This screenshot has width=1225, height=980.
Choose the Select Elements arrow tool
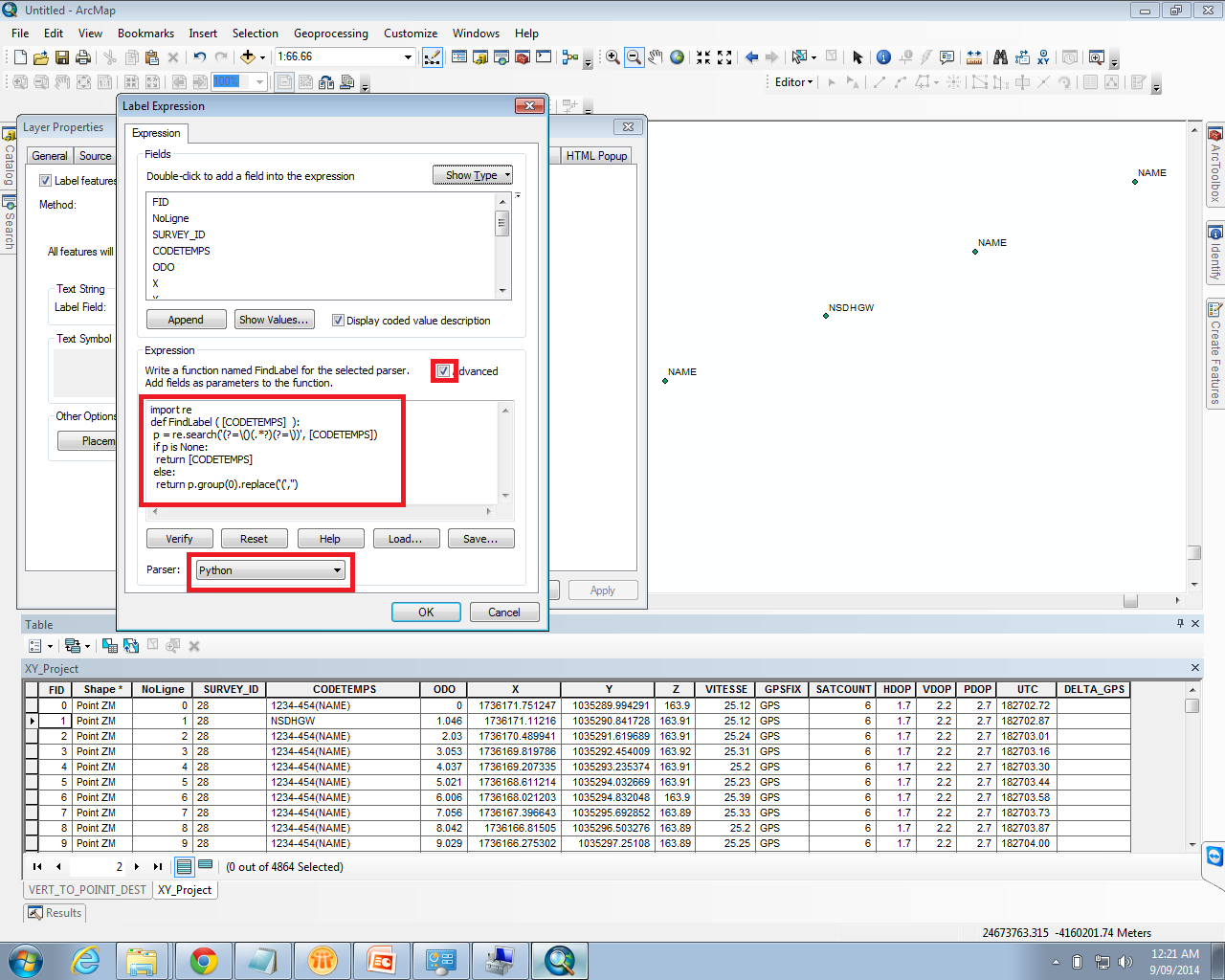click(857, 57)
